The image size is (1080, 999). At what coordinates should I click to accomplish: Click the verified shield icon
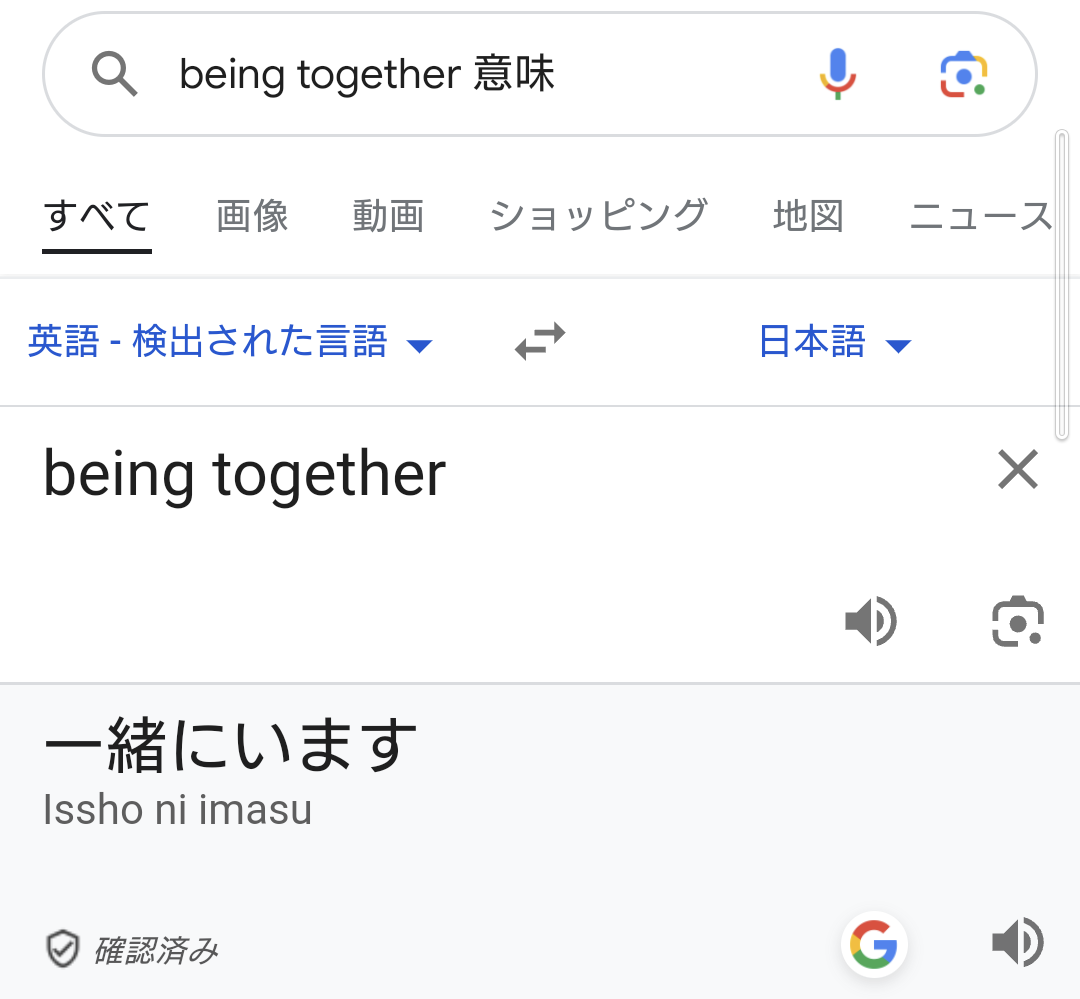[x=62, y=949]
